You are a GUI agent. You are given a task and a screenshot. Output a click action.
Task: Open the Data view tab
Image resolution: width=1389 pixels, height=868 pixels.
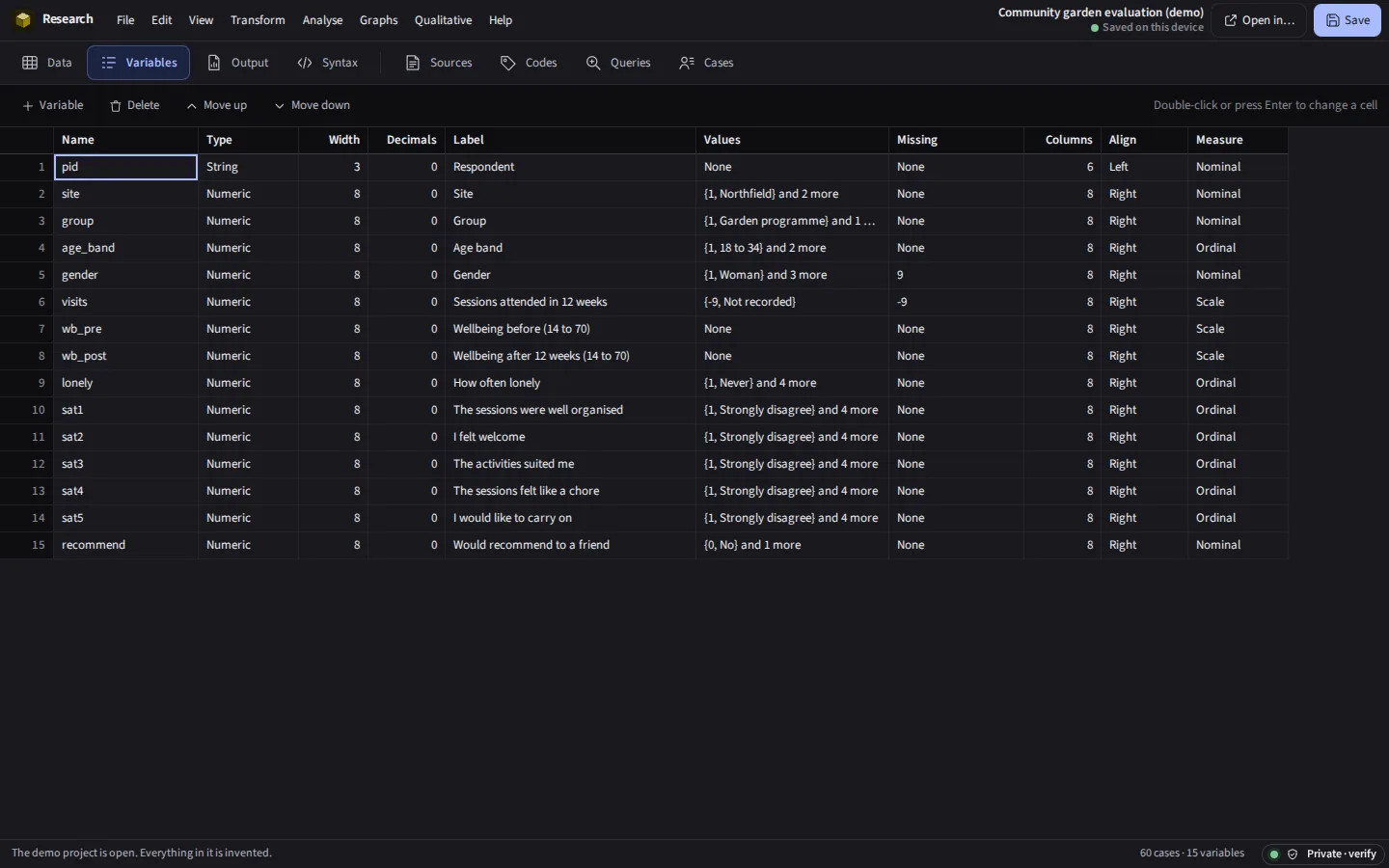(x=47, y=63)
